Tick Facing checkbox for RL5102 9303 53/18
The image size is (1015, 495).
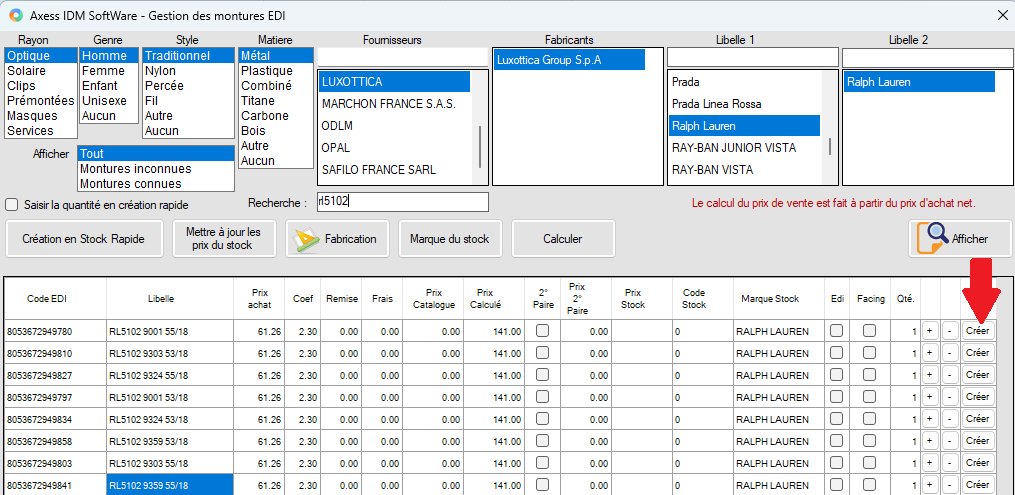tap(870, 353)
